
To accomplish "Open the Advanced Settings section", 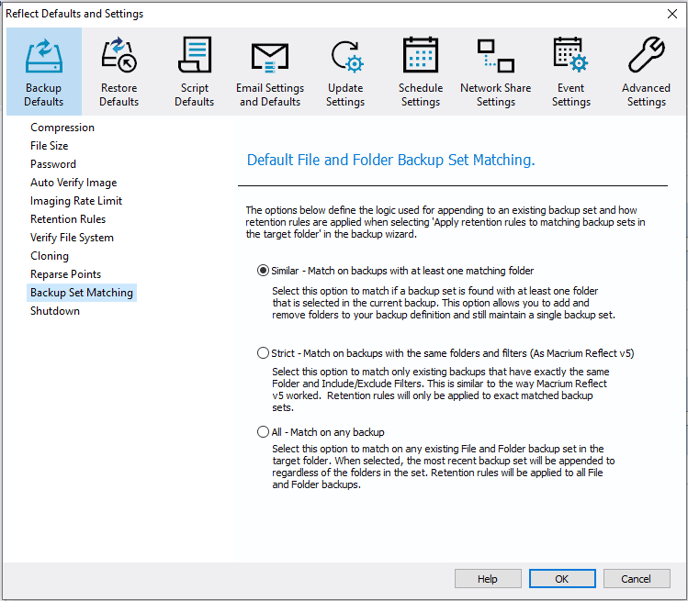I will pyautogui.click(x=646, y=72).
